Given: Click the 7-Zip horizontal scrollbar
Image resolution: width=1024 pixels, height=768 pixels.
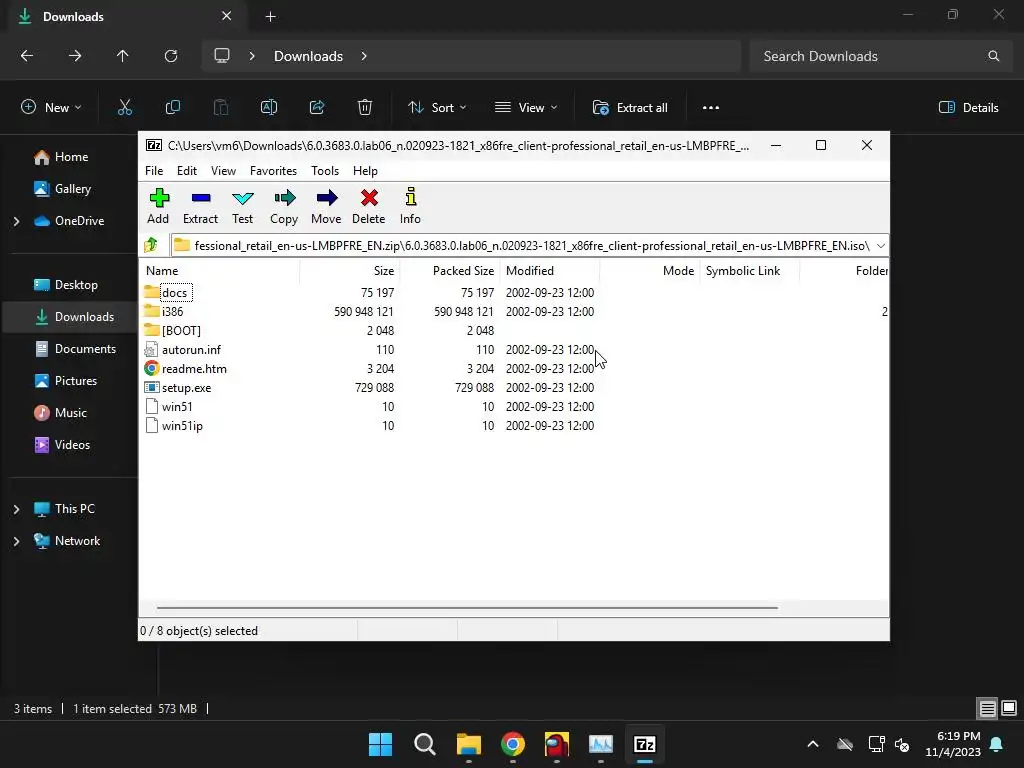Looking at the screenshot, I should [x=467, y=607].
